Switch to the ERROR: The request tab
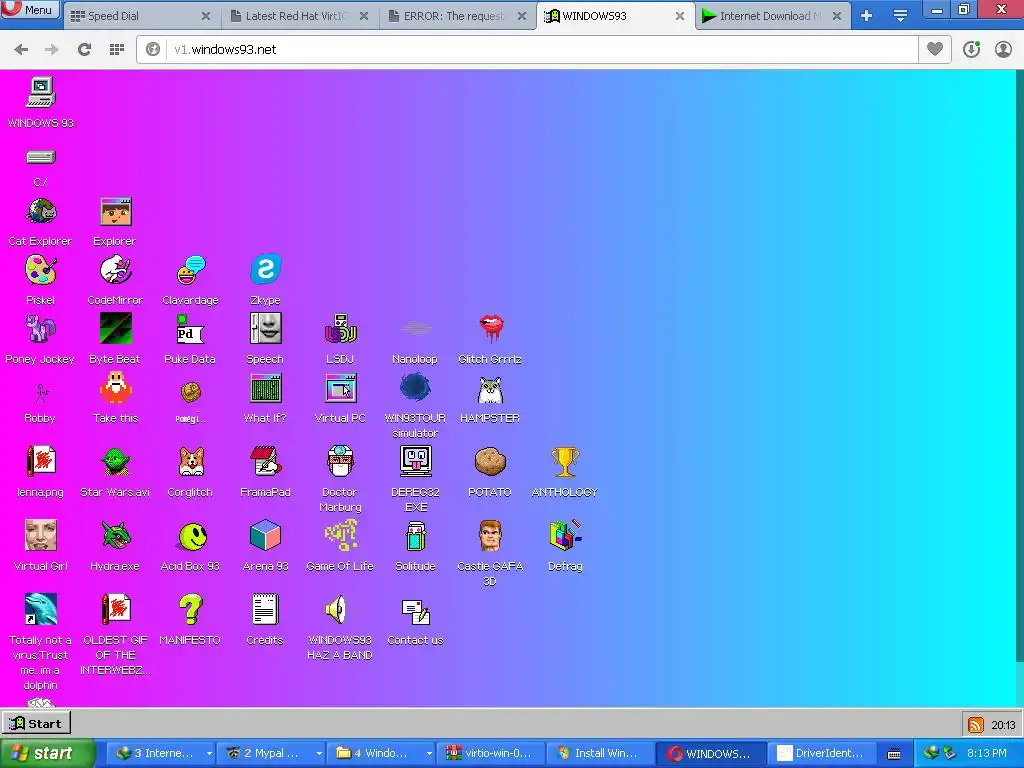 457,16
